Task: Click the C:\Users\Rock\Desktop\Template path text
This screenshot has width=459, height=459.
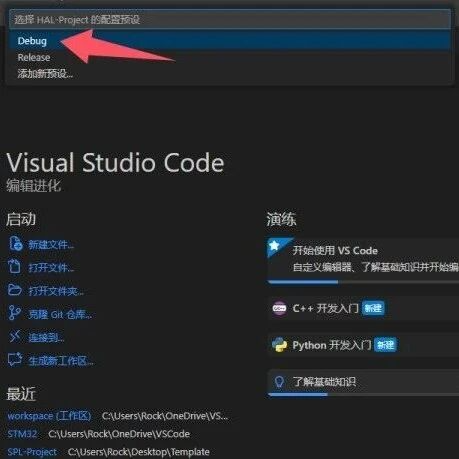Action: [x=139, y=452]
